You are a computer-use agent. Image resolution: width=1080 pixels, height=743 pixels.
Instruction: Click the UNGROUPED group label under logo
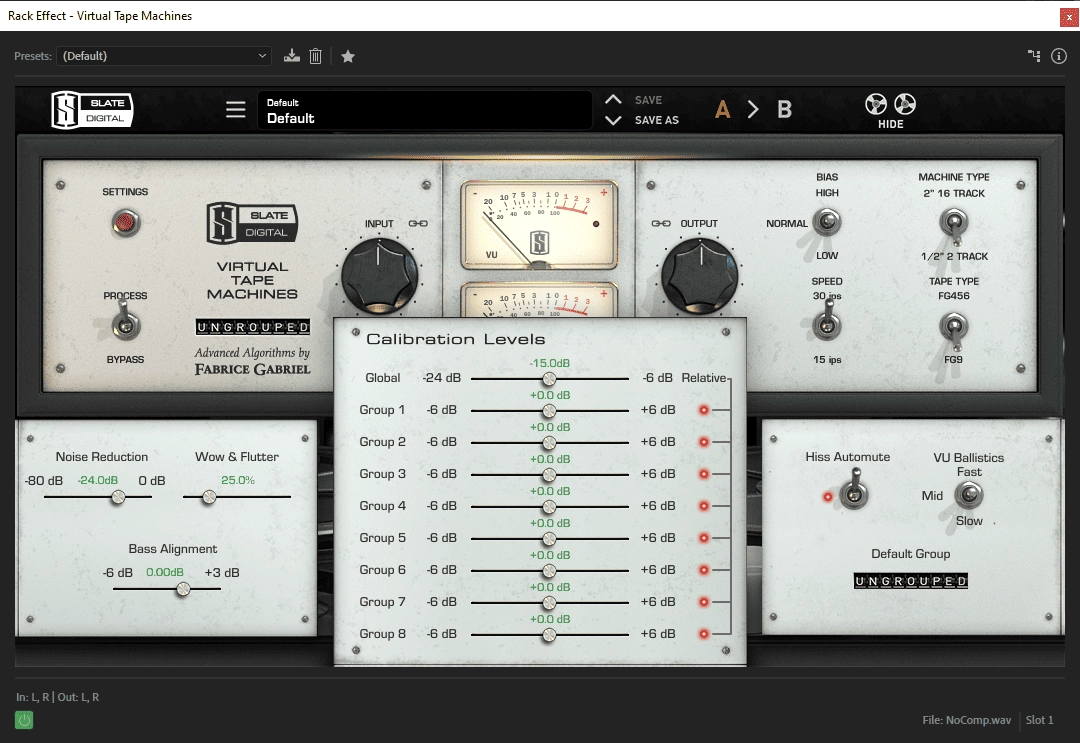[x=253, y=327]
